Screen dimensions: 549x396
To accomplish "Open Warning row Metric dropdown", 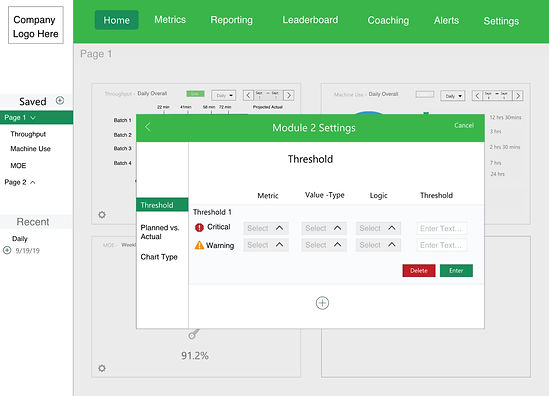I will point(266,245).
